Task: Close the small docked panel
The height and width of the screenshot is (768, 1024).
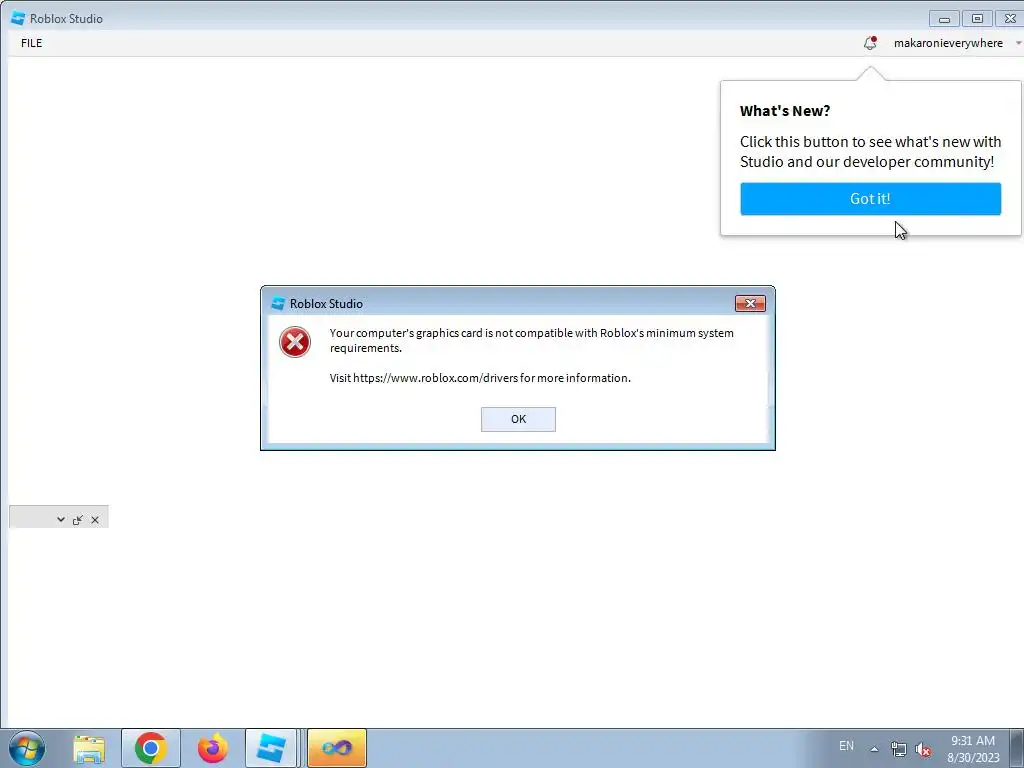Action: [x=95, y=520]
